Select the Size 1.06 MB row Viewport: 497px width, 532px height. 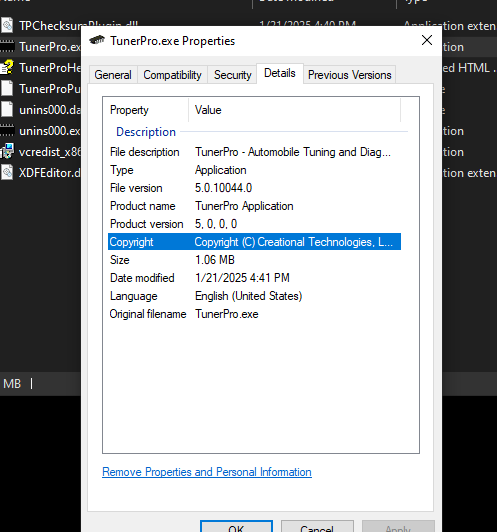click(254, 260)
